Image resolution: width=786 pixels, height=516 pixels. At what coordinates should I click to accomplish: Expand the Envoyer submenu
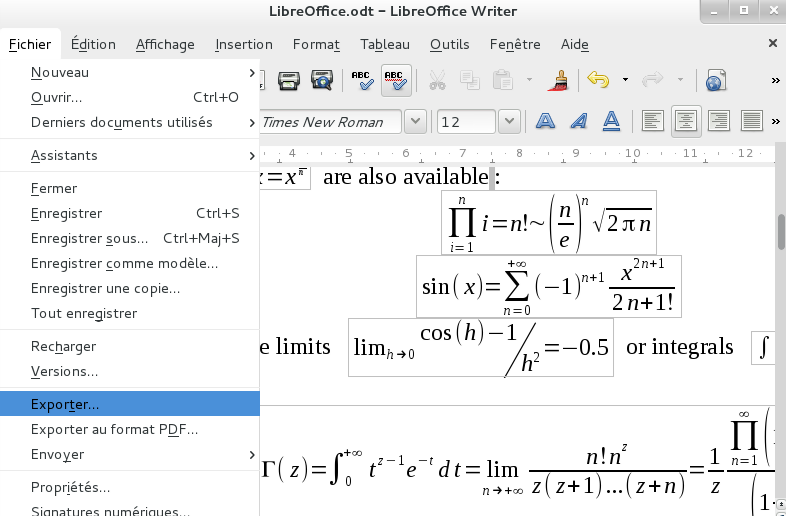click(x=130, y=455)
